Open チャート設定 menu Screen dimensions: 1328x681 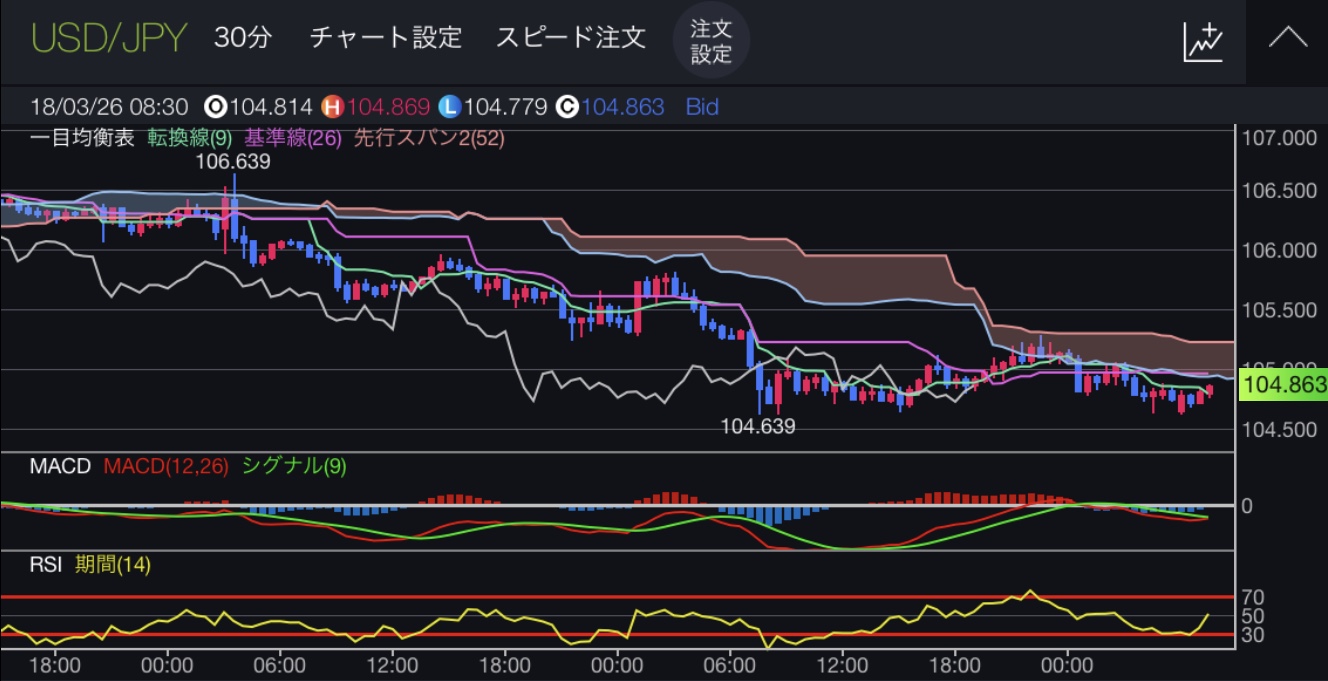(385, 38)
